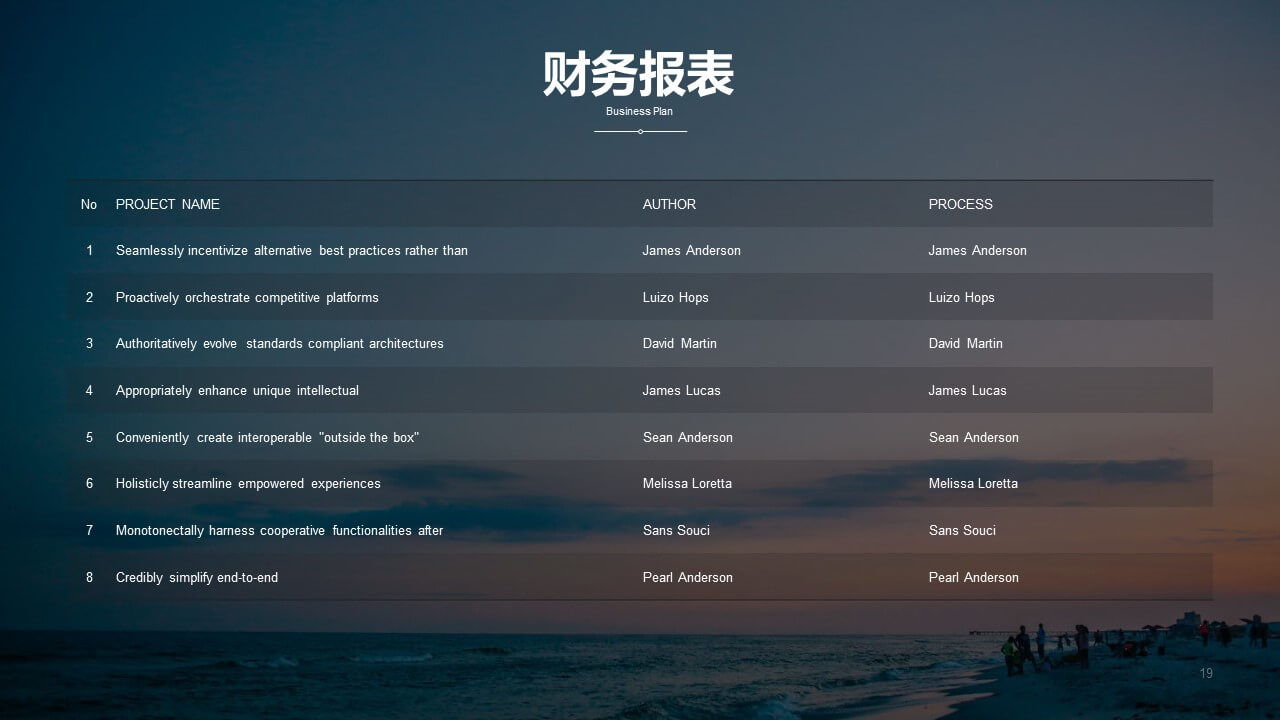
Task: Click the 'No' column header
Action: coord(89,204)
